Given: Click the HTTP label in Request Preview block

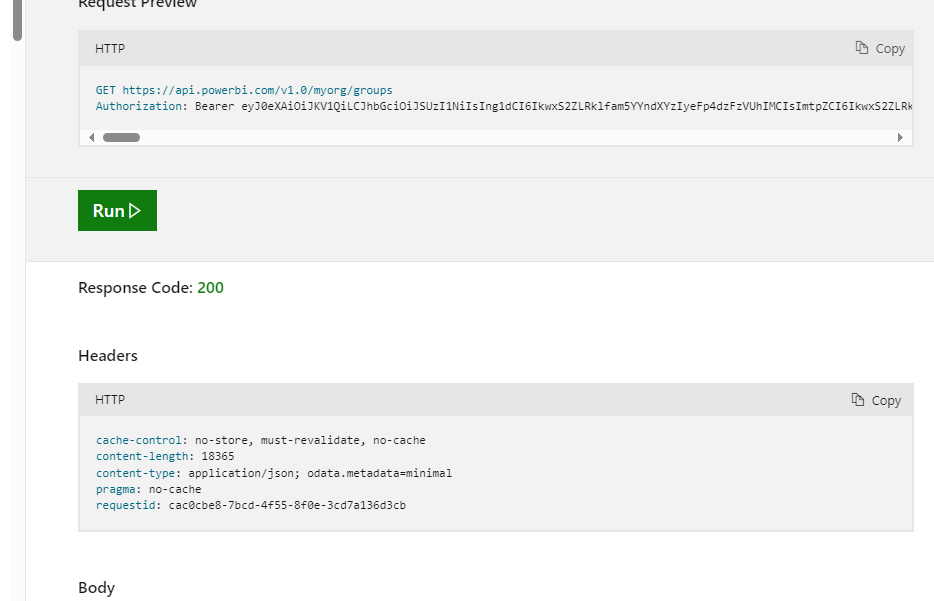Looking at the screenshot, I should tap(110, 48).
